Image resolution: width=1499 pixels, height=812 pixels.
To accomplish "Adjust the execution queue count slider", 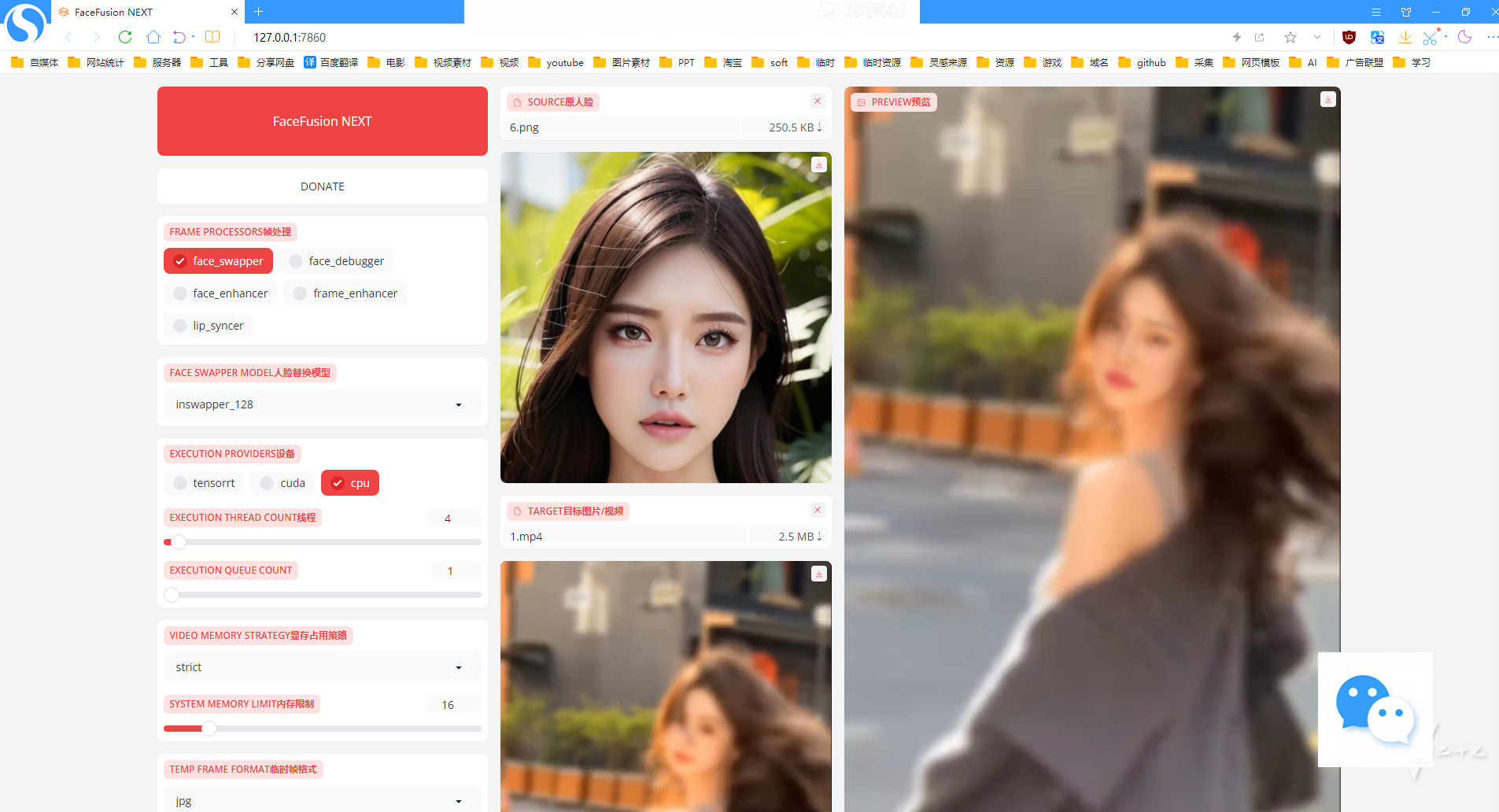I will (x=323, y=595).
